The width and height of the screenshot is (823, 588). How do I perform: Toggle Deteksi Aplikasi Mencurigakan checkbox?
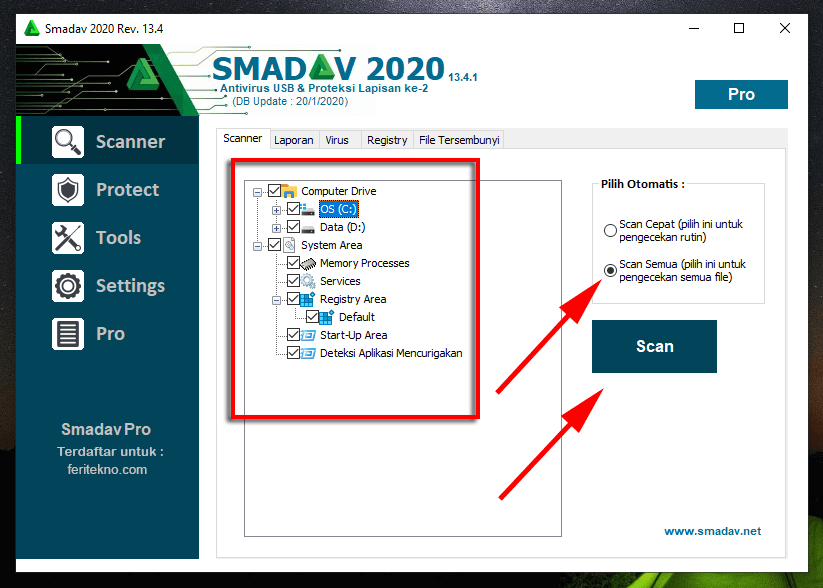click(293, 352)
